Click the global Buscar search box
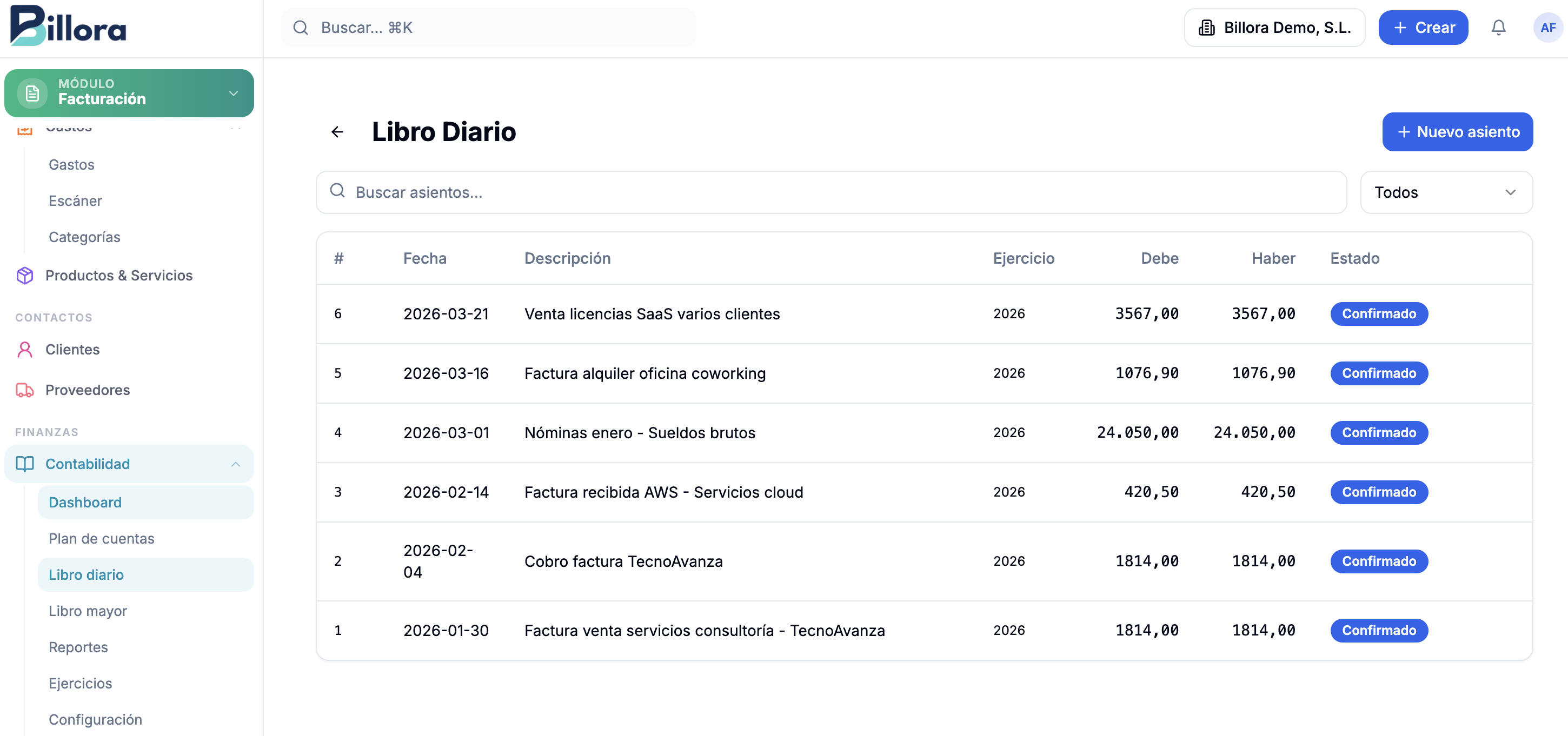The image size is (1568, 736). tap(488, 28)
